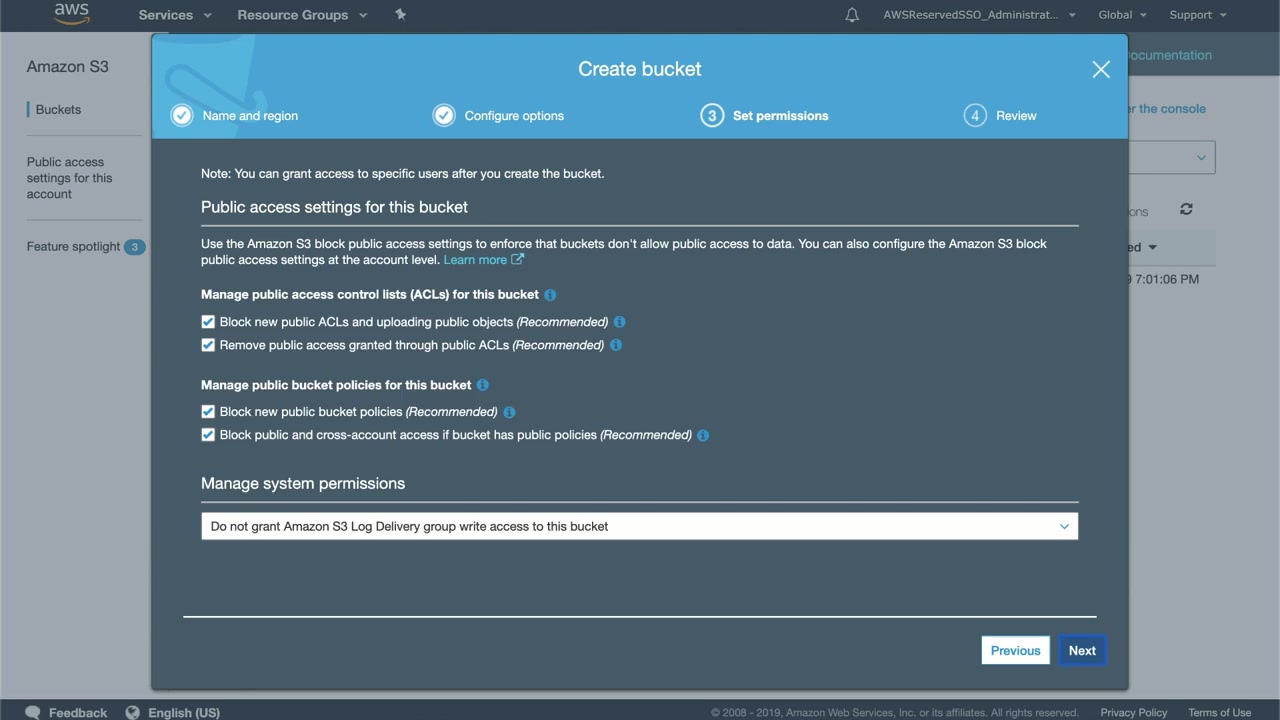Open the notifications bell
Viewport: 1280px width, 720px height.
(x=852, y=15)
